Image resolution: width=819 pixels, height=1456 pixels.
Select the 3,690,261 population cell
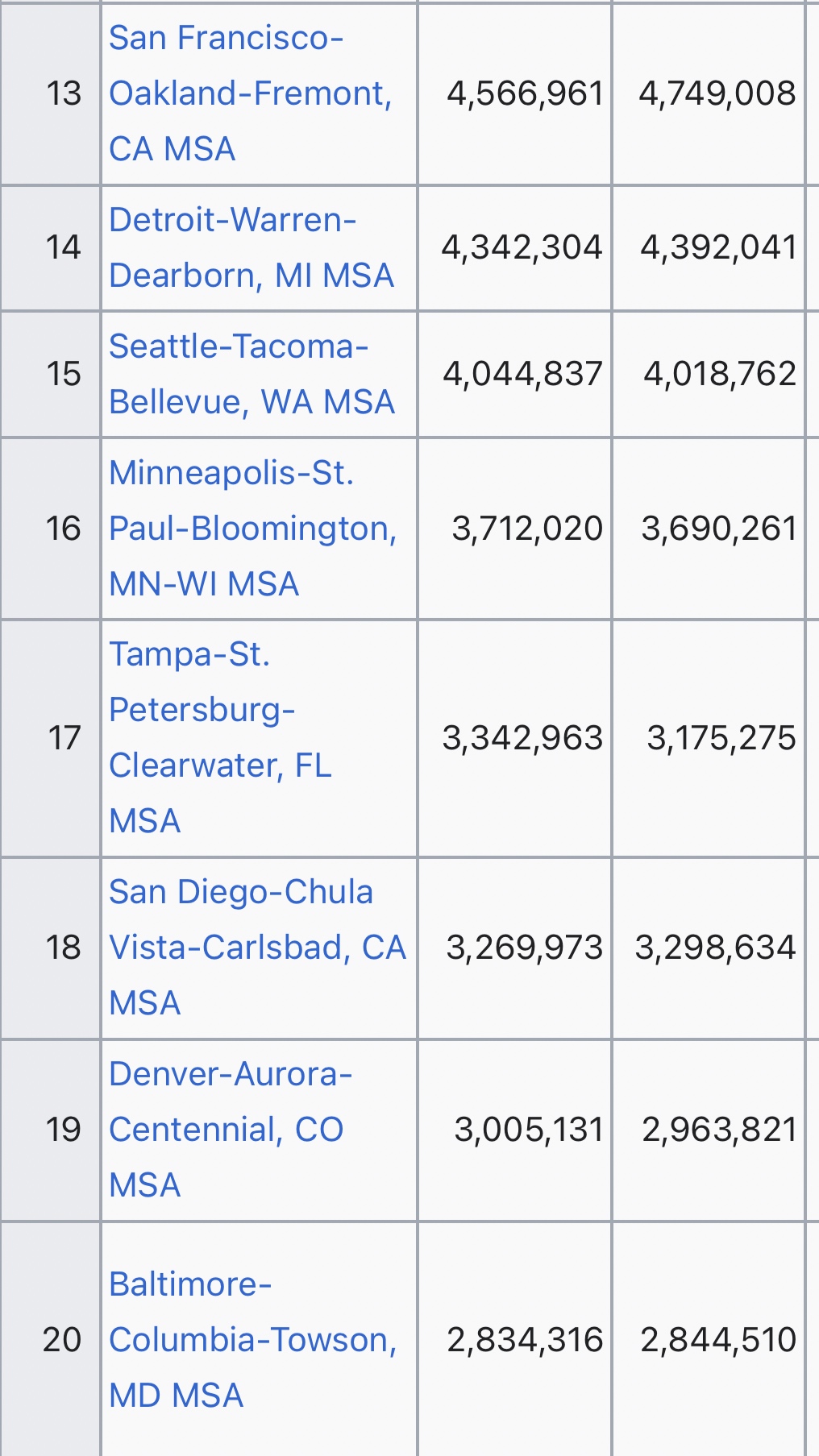point(718,529)
